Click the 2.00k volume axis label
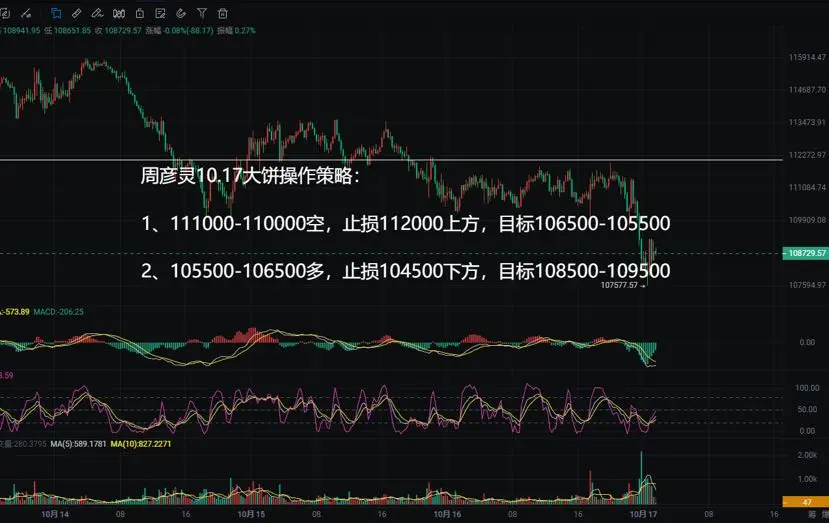Screen dimensions: 829x523 (807, 455)
